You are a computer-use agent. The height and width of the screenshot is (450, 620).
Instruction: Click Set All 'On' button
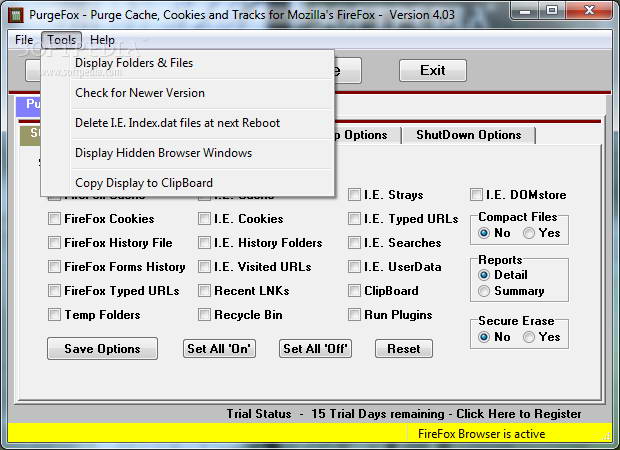tap(219, 349)
